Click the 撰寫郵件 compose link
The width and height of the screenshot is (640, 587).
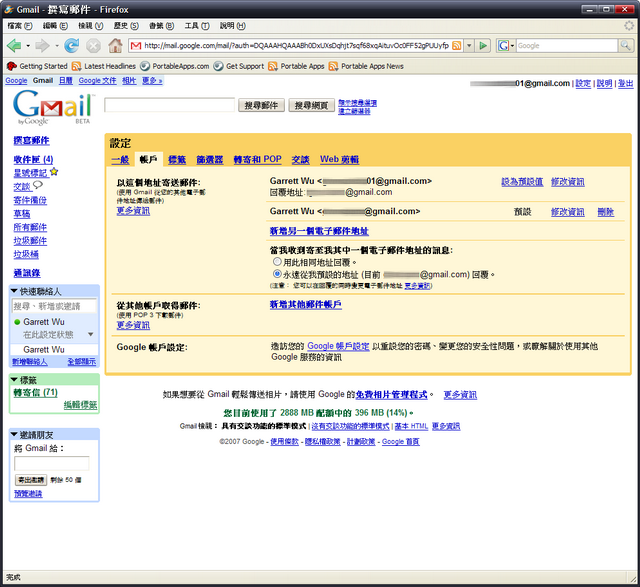click(x=31, y=140)
